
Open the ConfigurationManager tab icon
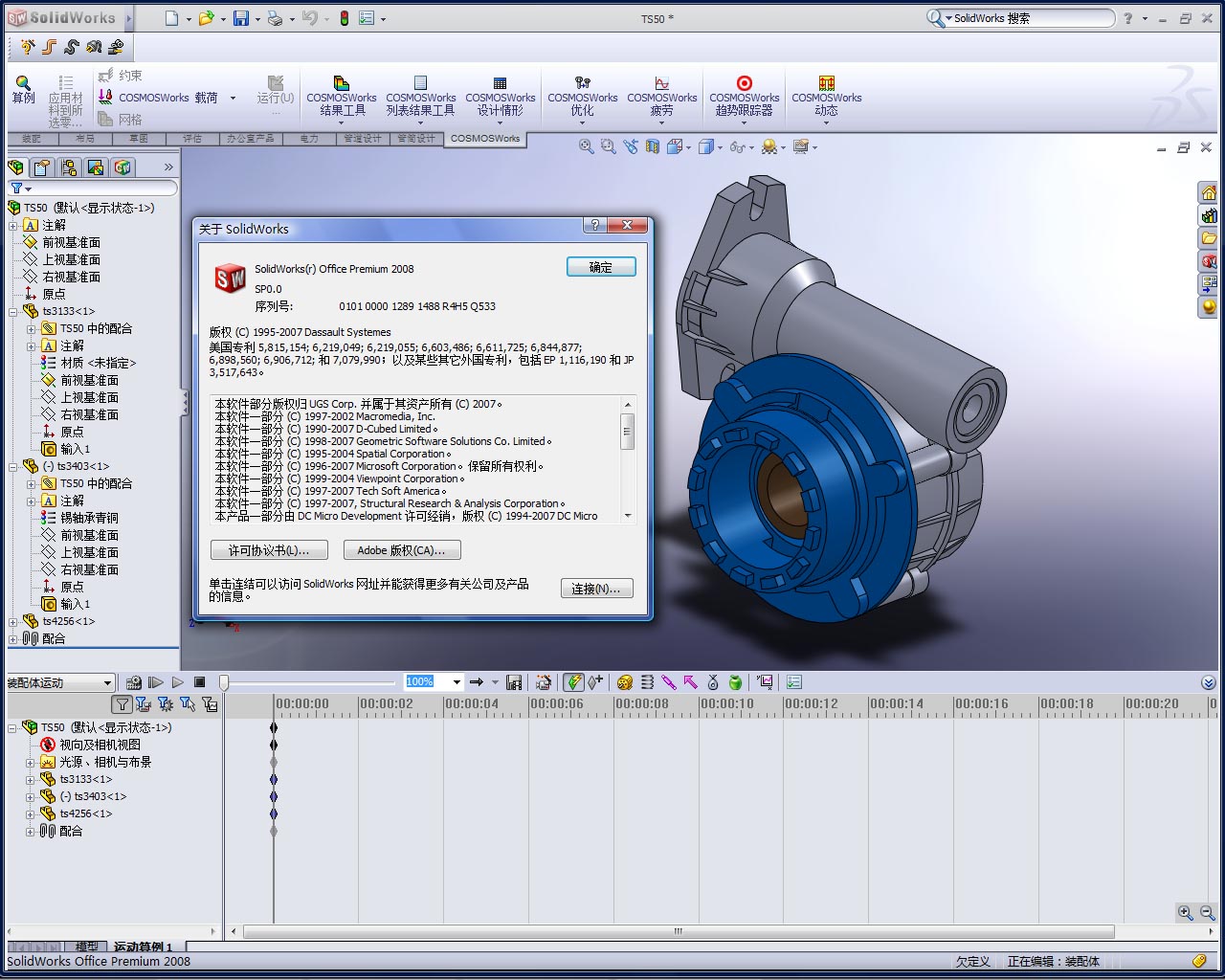69,167
